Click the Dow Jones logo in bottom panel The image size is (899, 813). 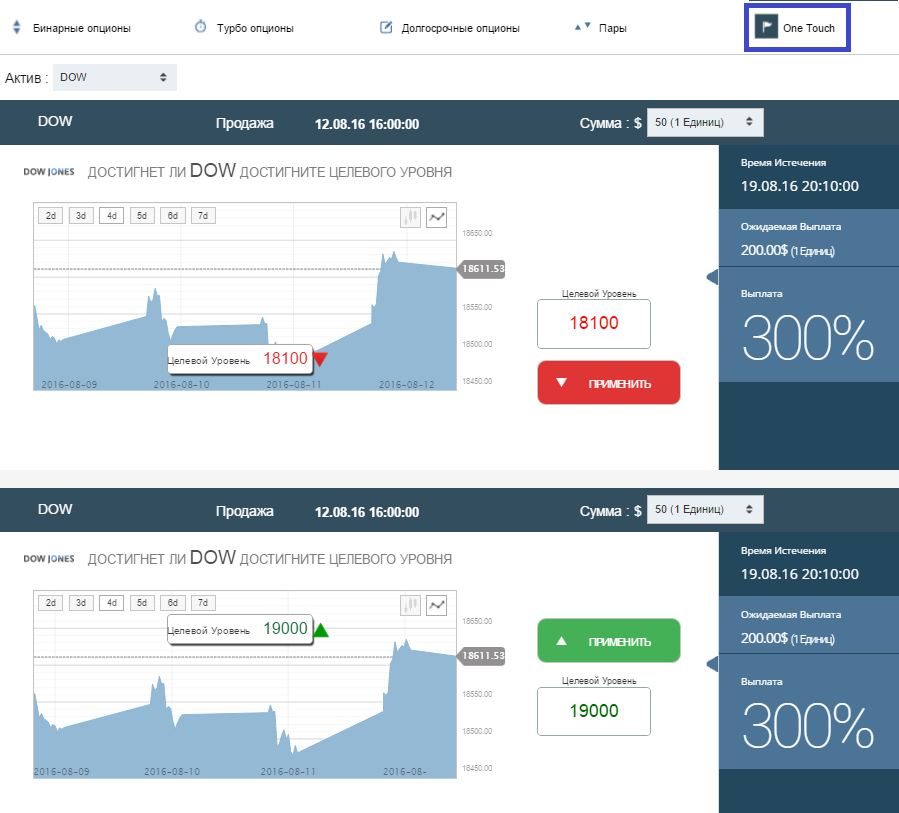tap(49, 558)
